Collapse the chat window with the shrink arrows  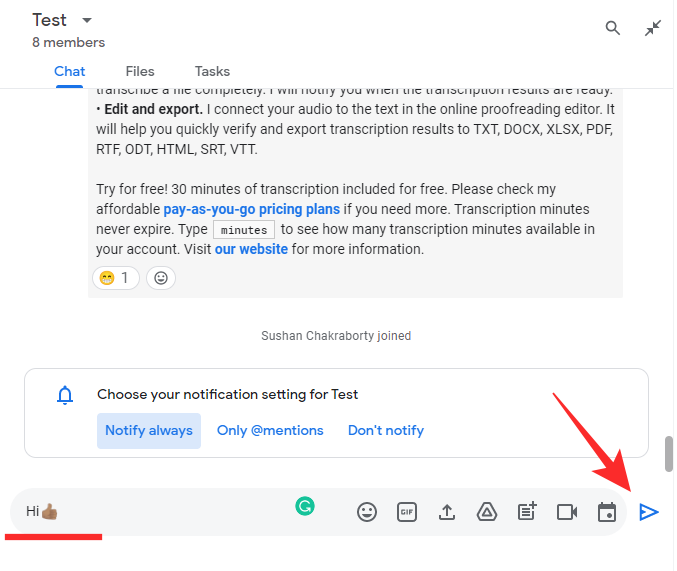[x=652, y=28]
